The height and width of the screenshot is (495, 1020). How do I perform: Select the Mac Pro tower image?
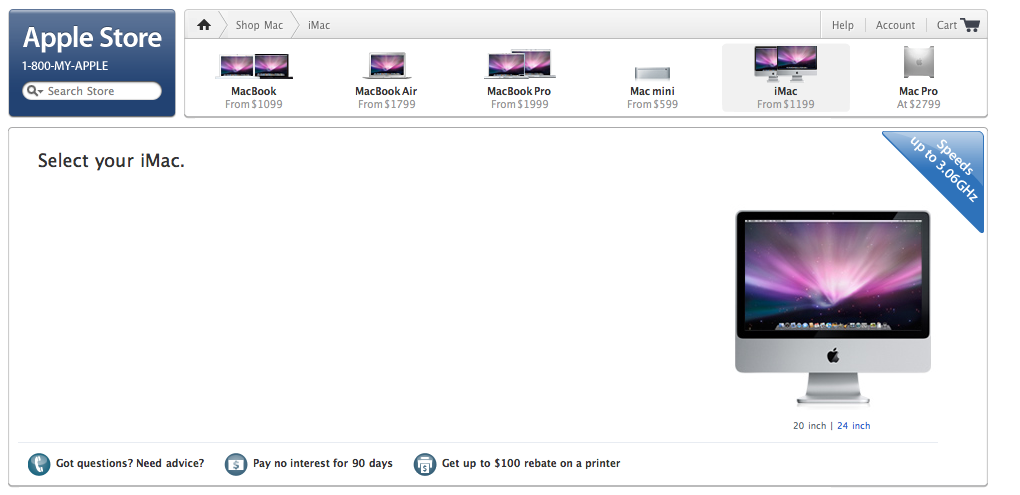(919, 62)
